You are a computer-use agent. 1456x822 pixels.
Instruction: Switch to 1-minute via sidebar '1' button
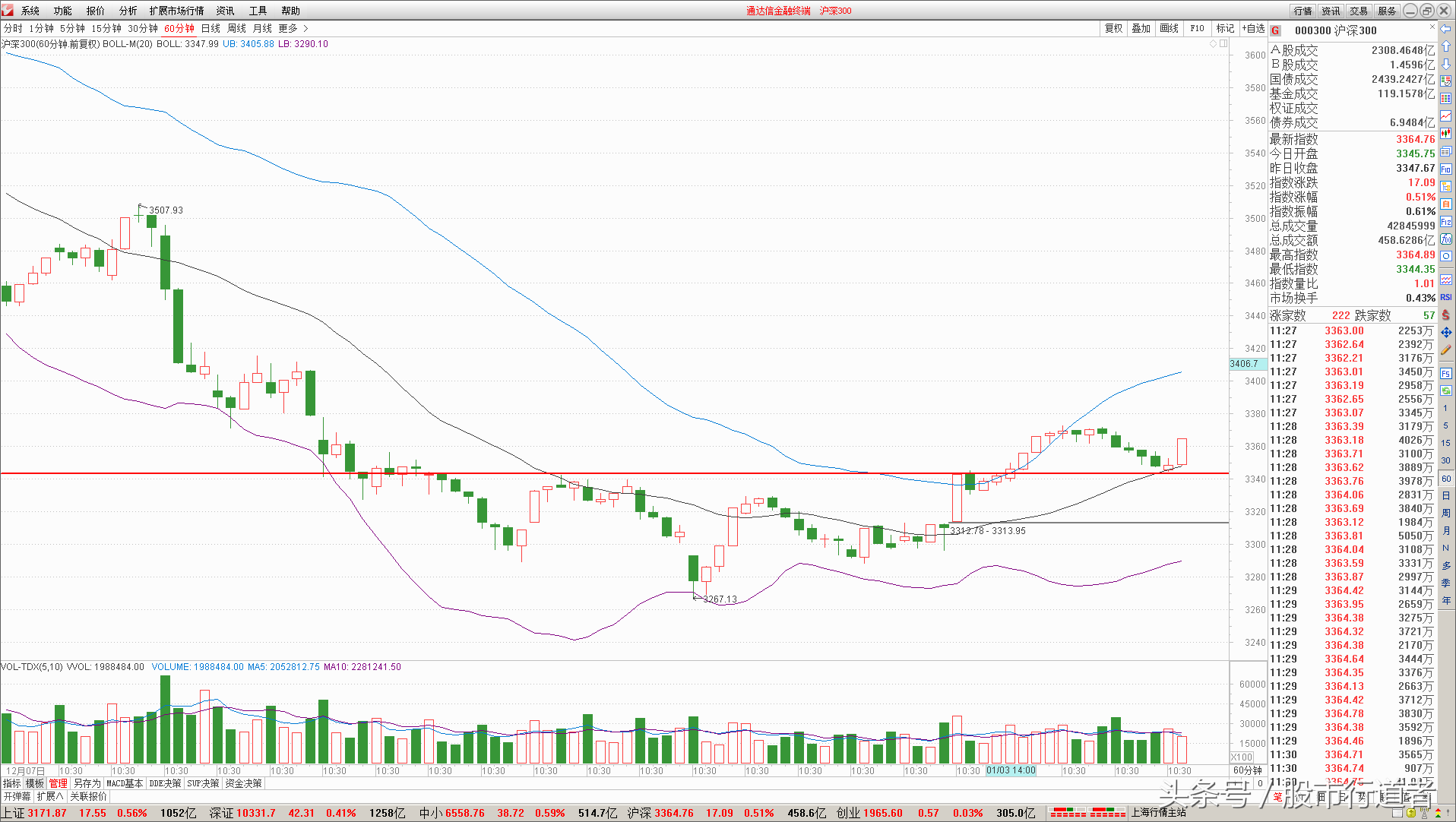[x=1445, y=408]
